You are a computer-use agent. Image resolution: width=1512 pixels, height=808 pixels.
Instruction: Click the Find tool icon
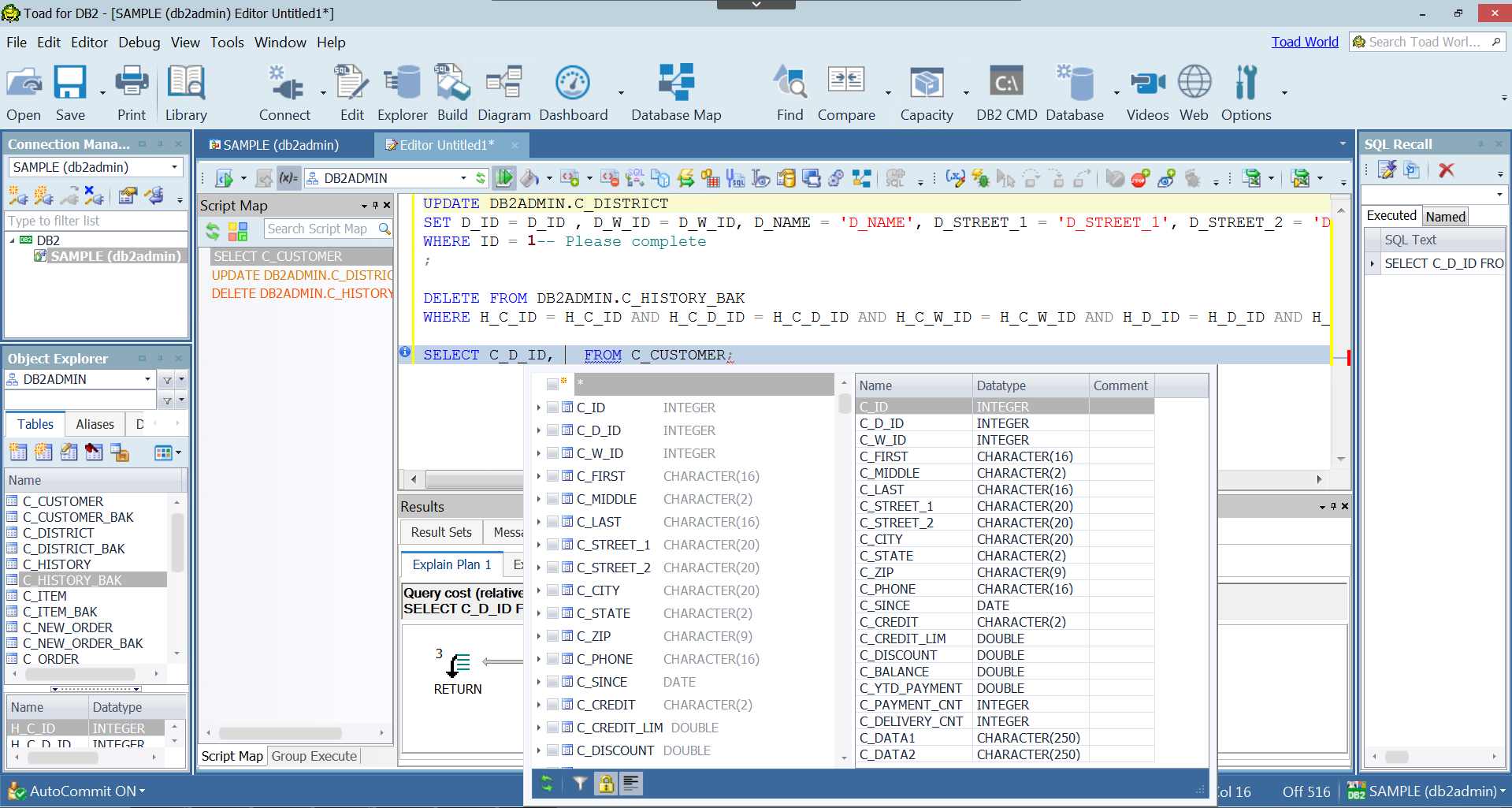(x=789, y=93)
